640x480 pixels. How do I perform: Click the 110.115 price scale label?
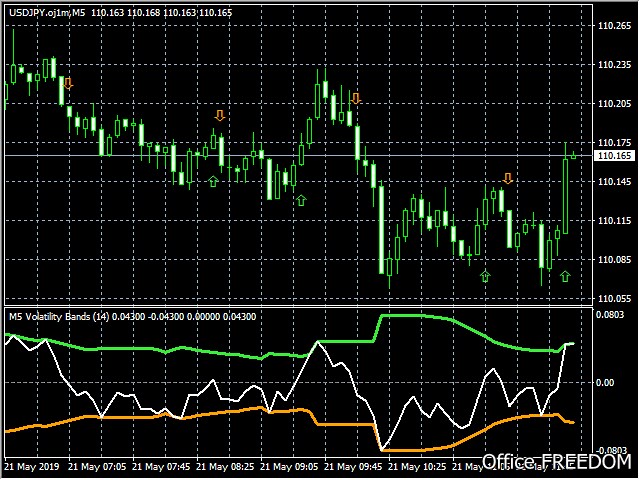pyautogui.click(x=614, y=220)
